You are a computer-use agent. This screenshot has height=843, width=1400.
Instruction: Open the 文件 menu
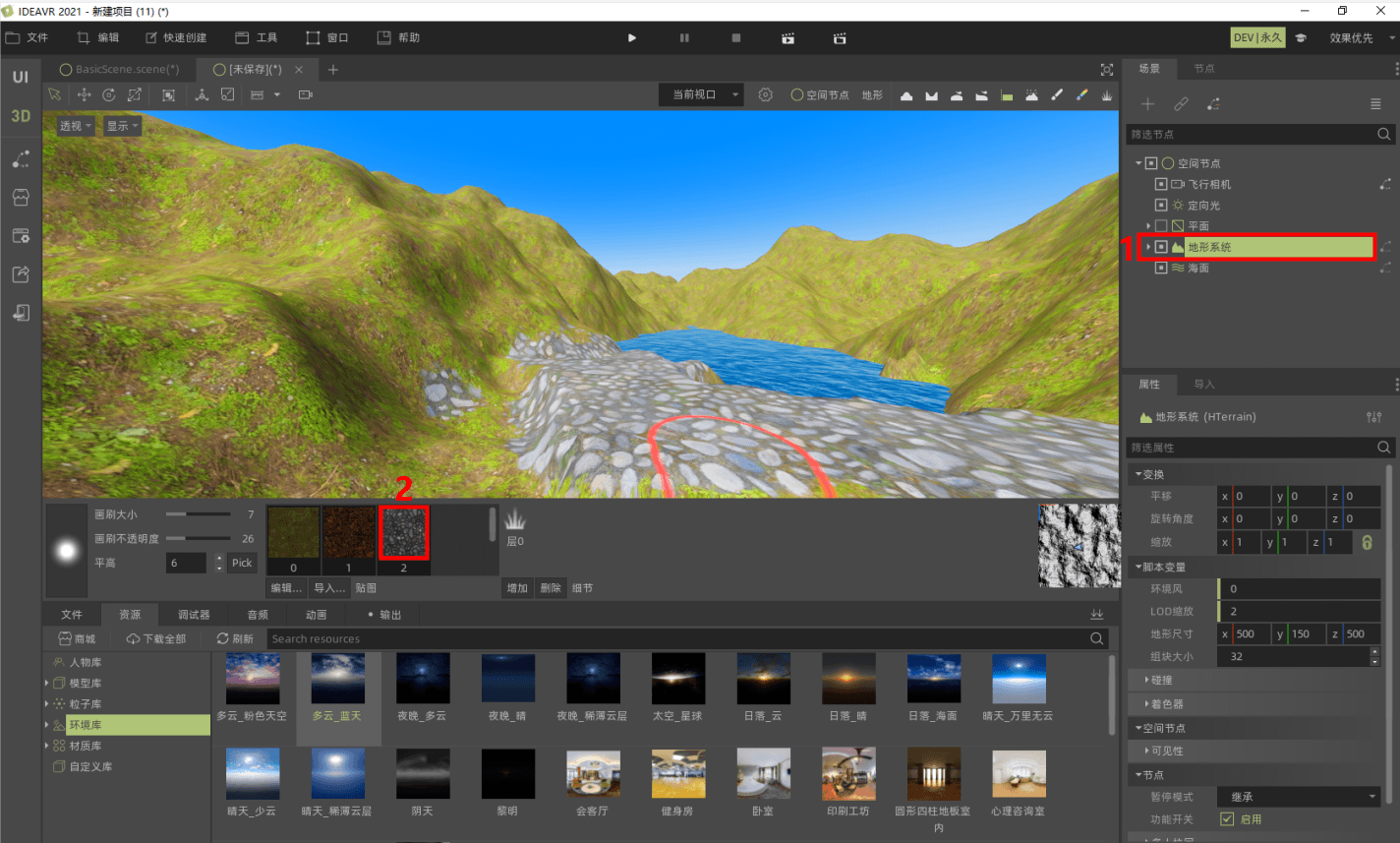[27, 37]
